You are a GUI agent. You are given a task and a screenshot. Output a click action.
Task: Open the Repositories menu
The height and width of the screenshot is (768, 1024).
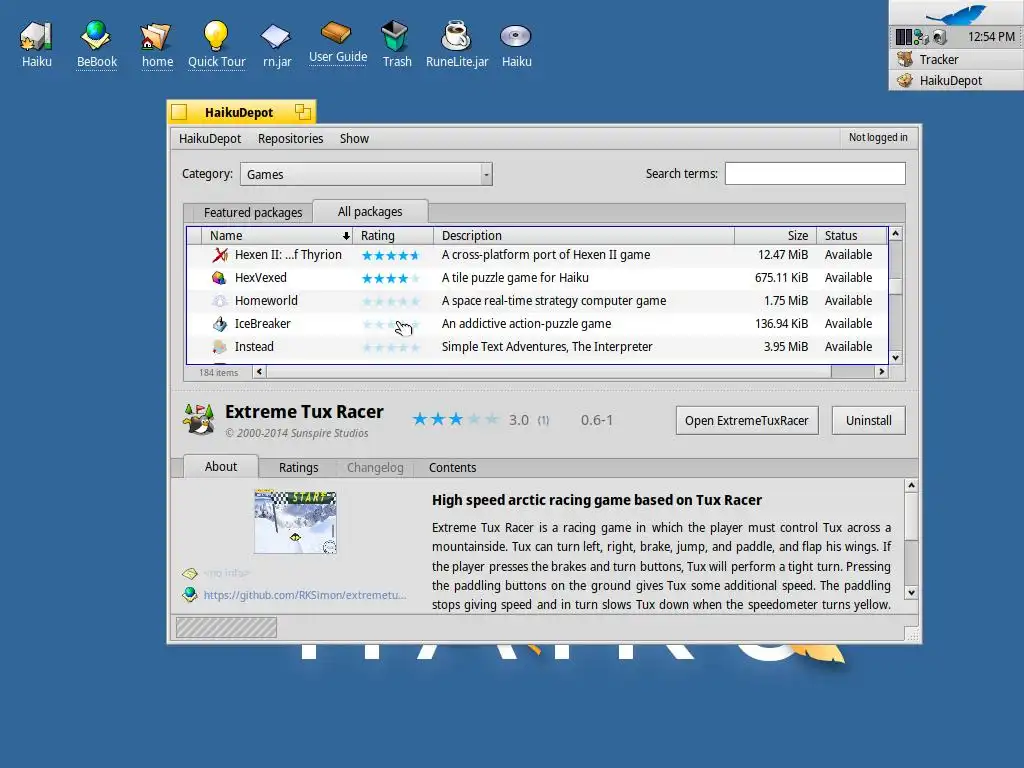[x=291, y=138]
